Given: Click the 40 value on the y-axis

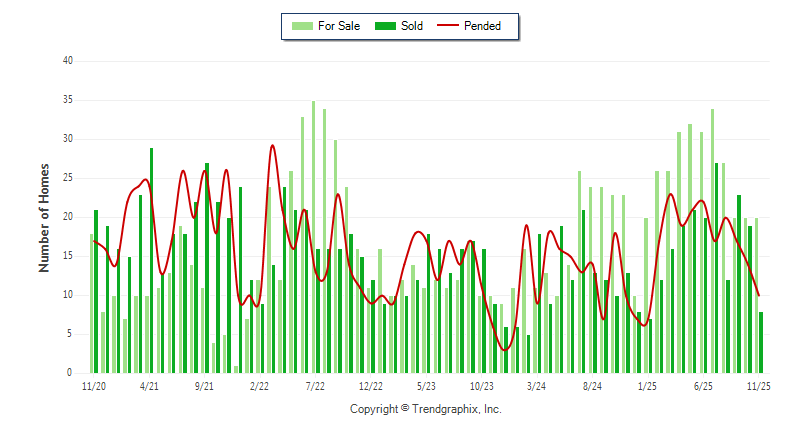Looking at the screenshot, I should click(69, 61).
